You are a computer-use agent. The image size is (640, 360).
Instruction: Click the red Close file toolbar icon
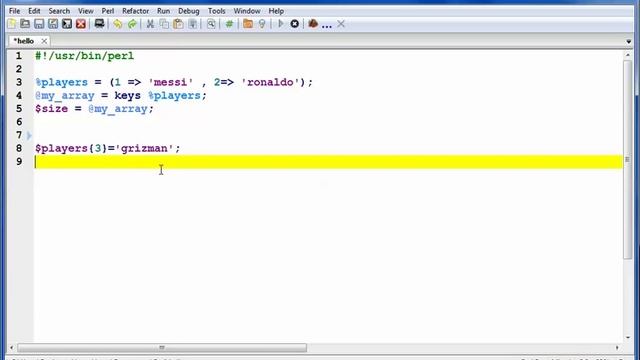pyautogui.click(x=81, y=24)
